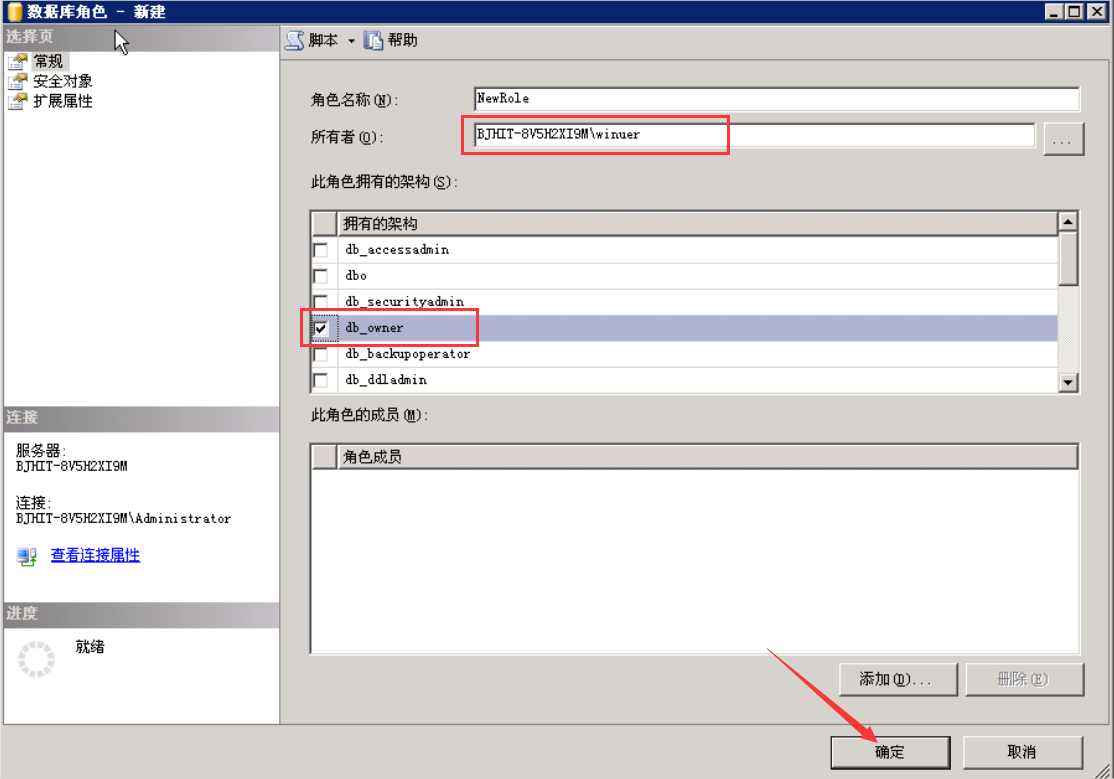
Task: Click the schema list scroll up arrow
Action: click(1068, 222)
